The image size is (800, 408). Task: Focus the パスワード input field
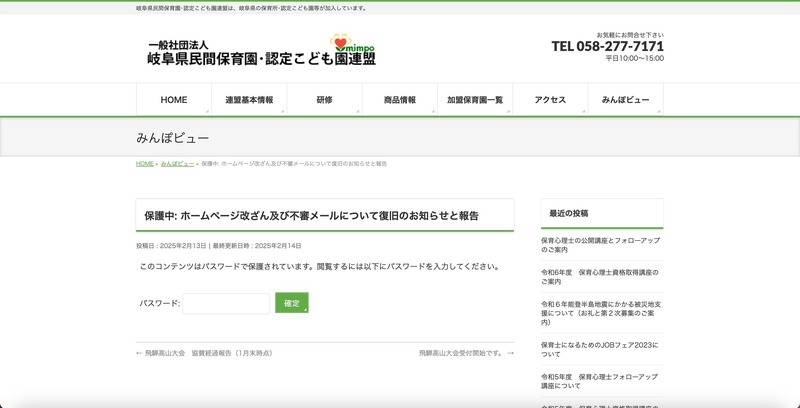[x=226, y=303]
